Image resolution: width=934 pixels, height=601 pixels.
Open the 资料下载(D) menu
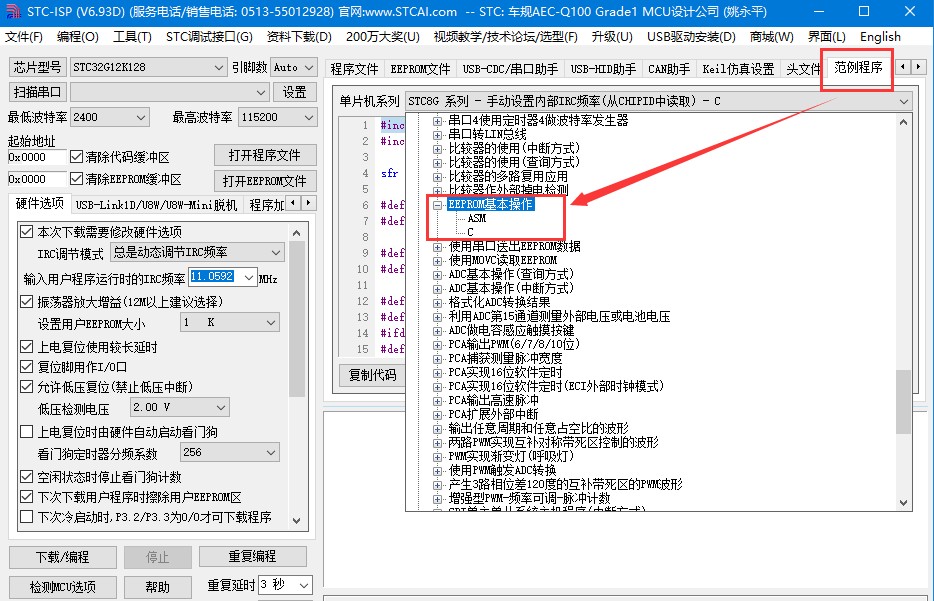[x=299, y=37]
